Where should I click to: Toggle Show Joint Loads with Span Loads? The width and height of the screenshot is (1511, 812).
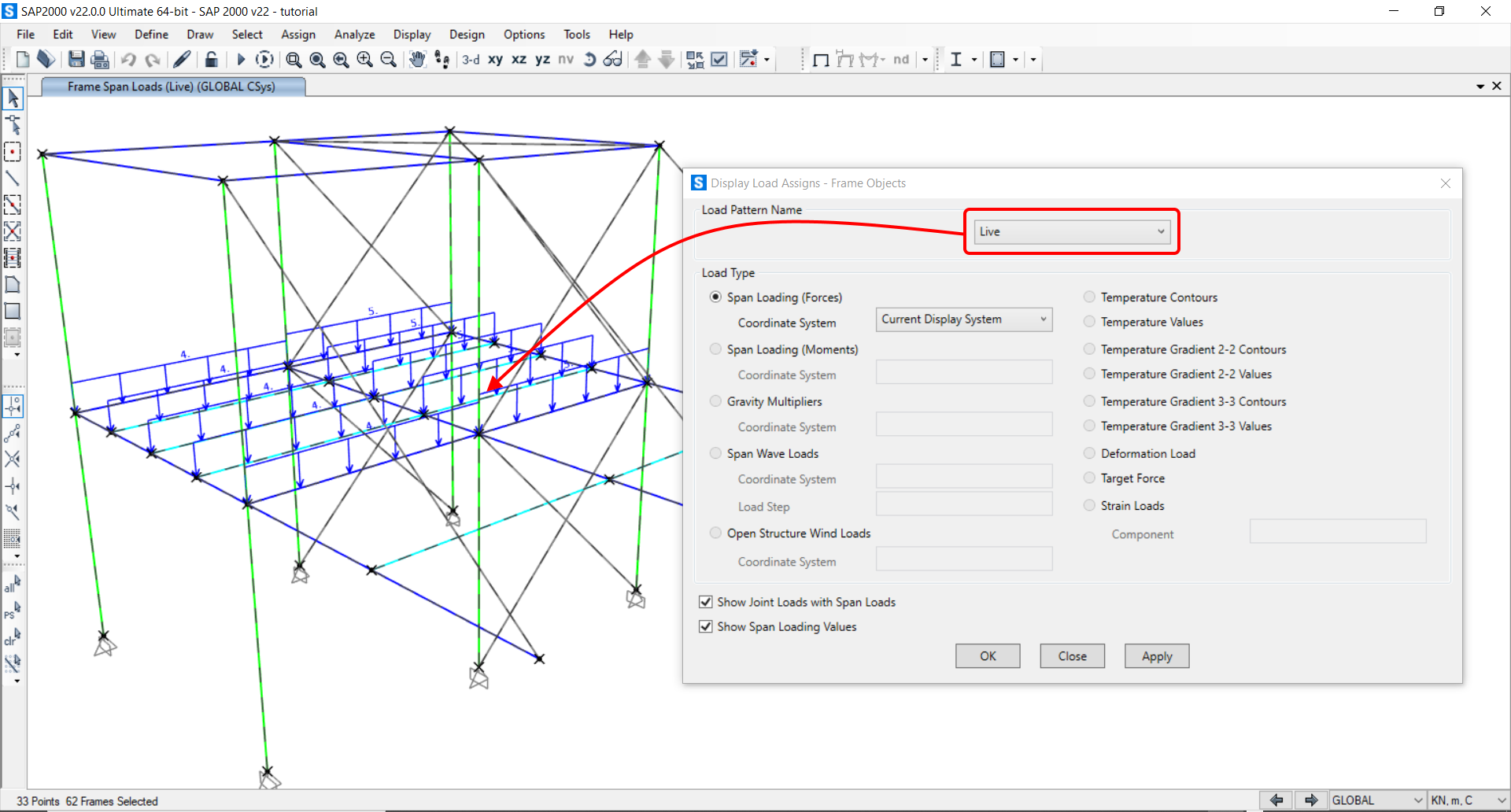tap(706, 602)
